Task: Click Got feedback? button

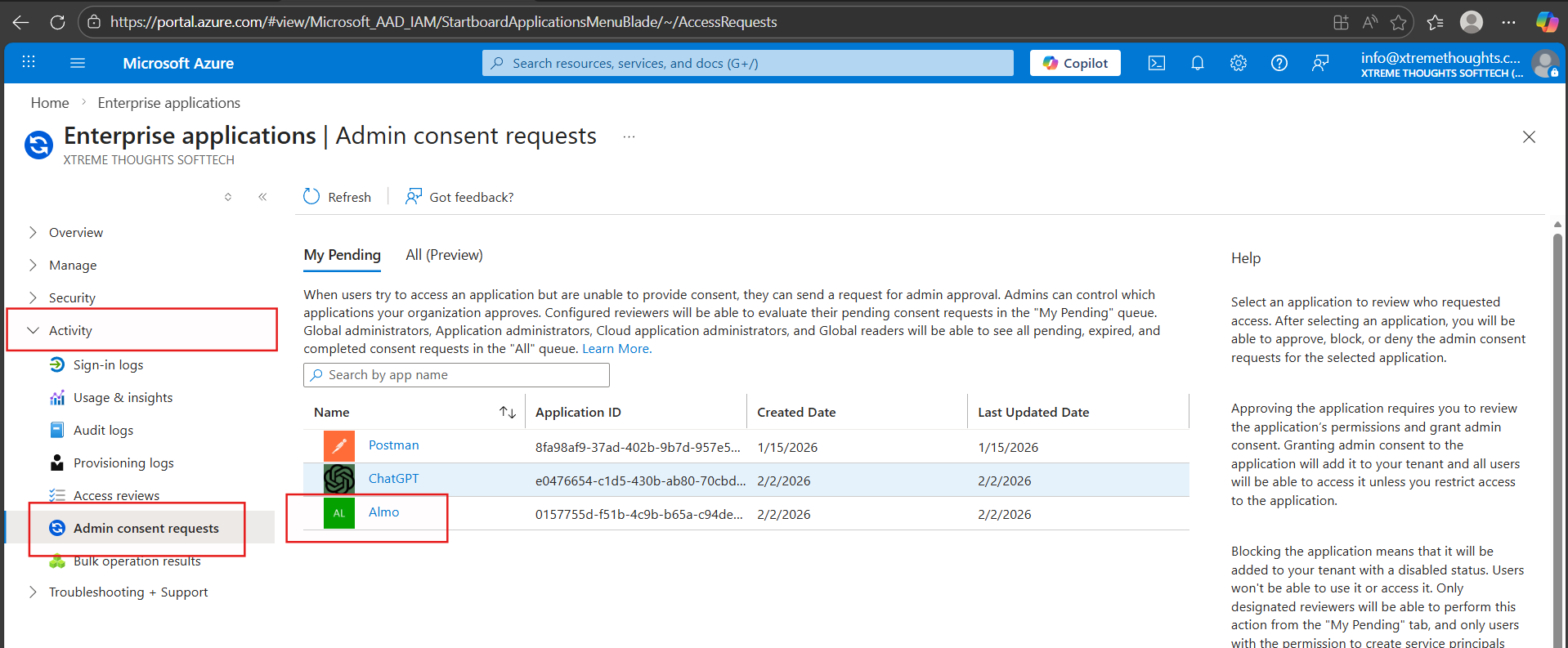Action: [x=459, y=197]
